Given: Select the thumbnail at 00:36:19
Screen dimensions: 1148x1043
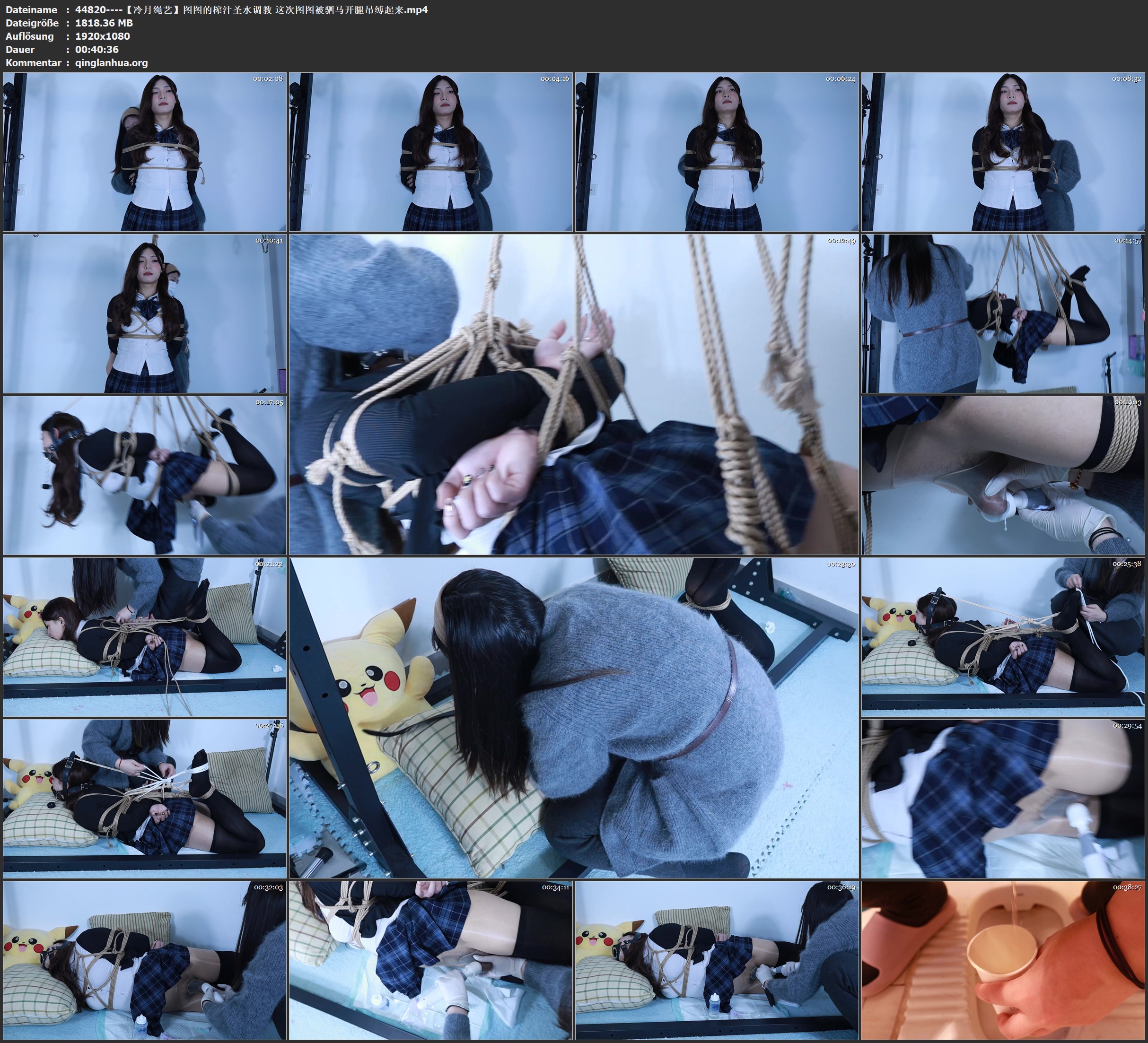Looking at the screenshot, I should (717, 960).
